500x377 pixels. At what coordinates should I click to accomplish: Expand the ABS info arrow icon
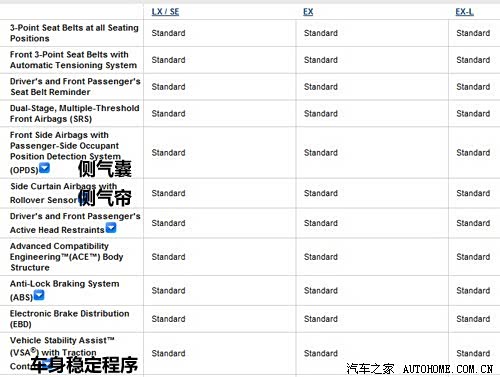point(39,295)
